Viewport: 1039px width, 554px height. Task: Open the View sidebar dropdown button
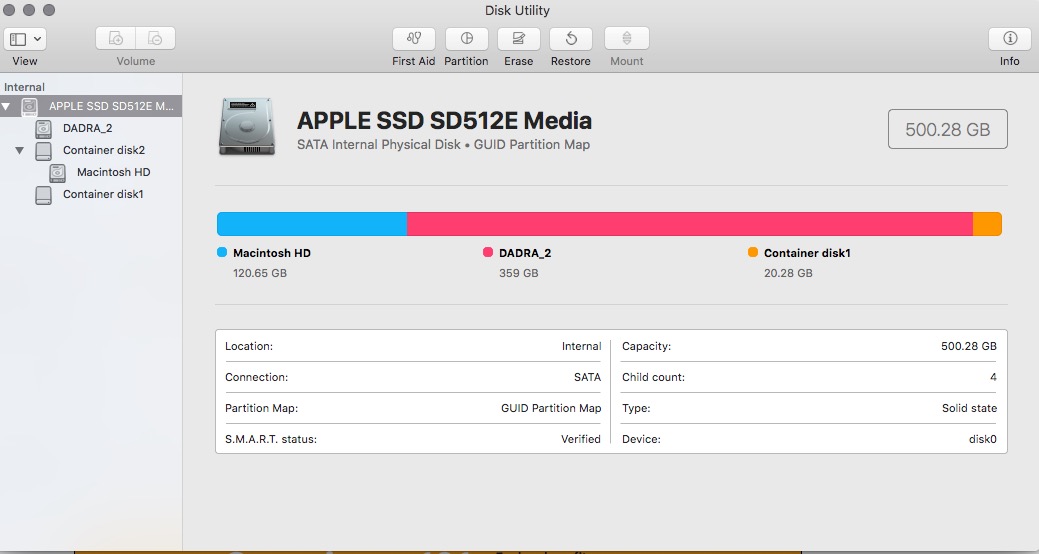pyautogui.click(x=25, y=39)
